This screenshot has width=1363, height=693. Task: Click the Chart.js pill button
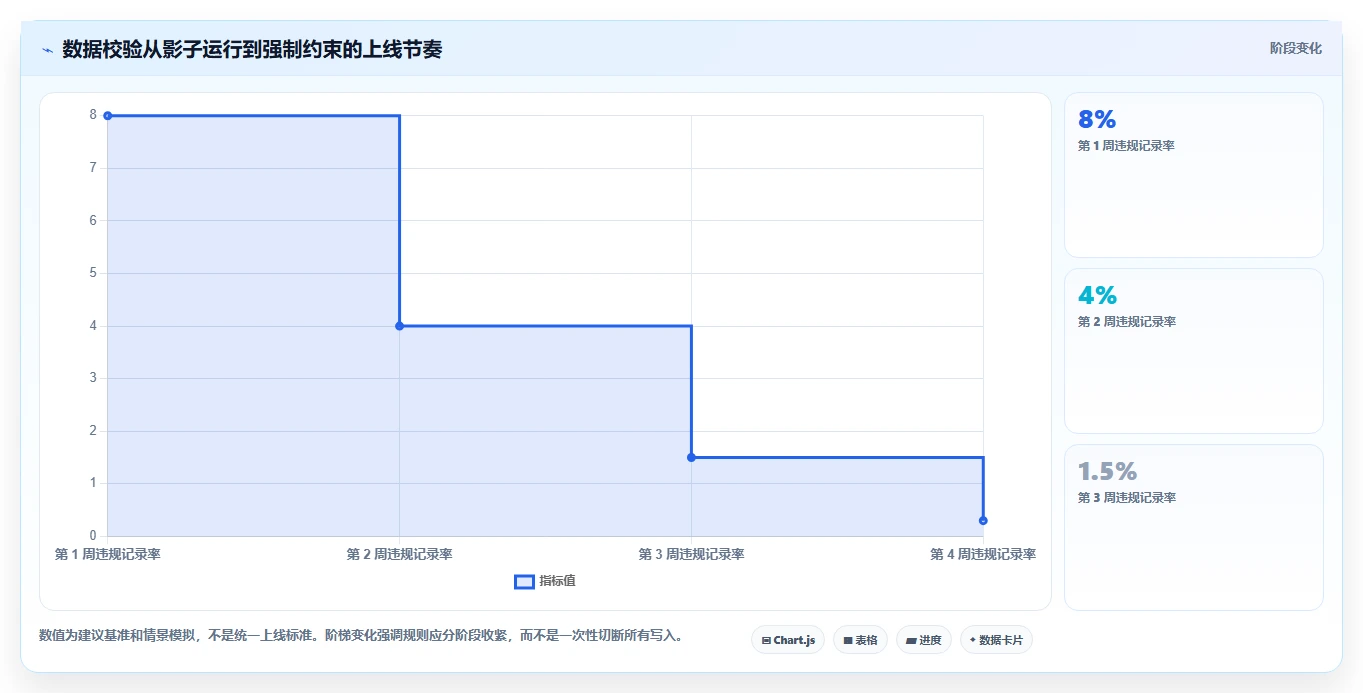pyautogui.click(x=788, y=640)
